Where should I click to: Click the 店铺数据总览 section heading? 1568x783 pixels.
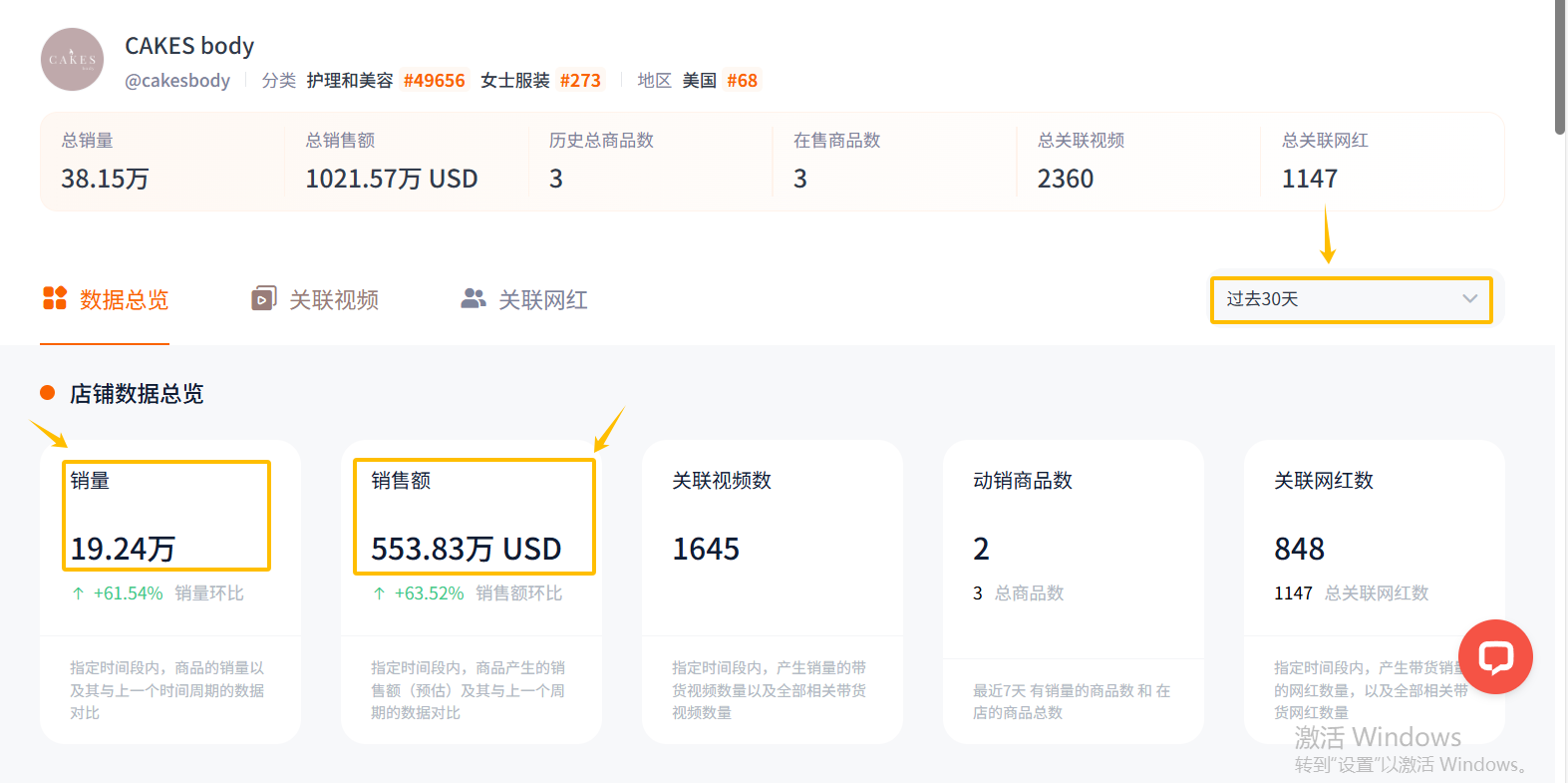click(x=137, y=394)
